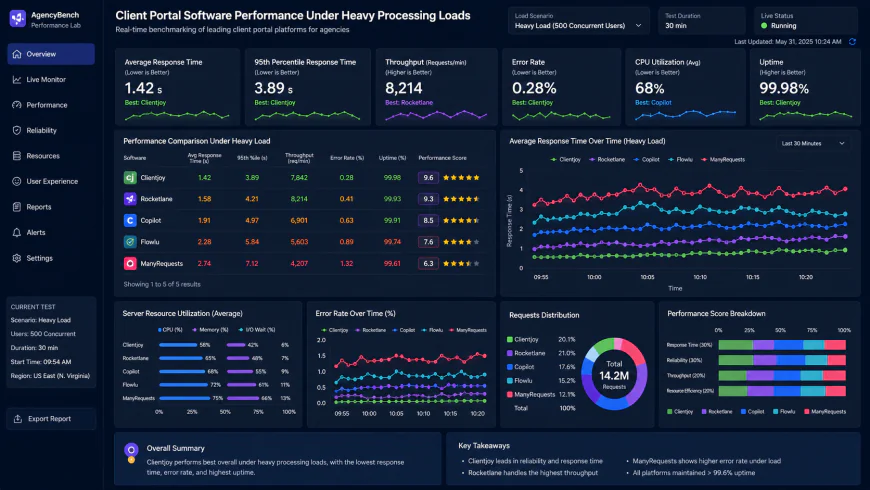Click the AgencyBench logo icon
The image size is (870, 490).
(18, 18)
